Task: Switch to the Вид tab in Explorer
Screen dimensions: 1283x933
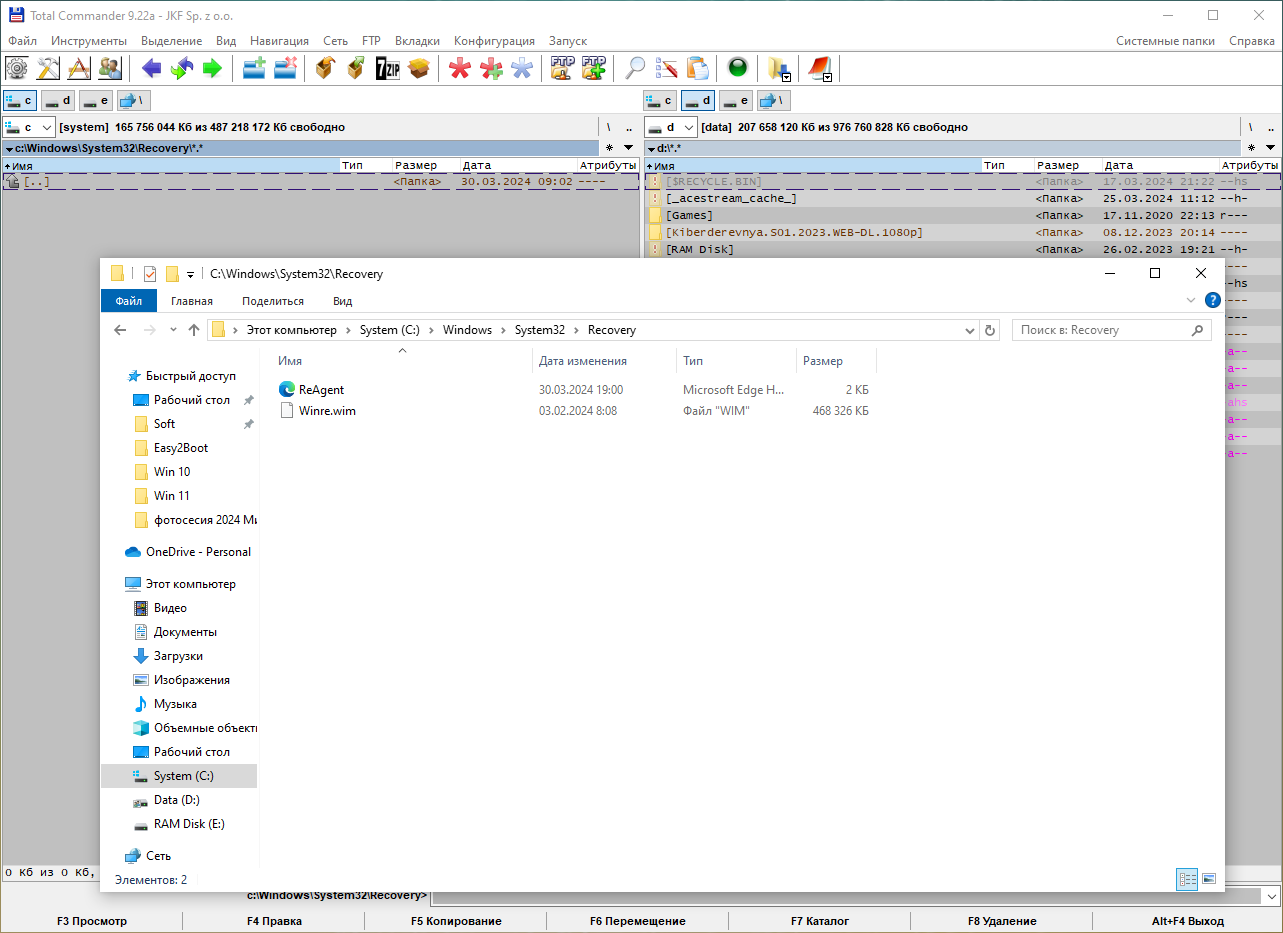Action: tap(342, 301)
